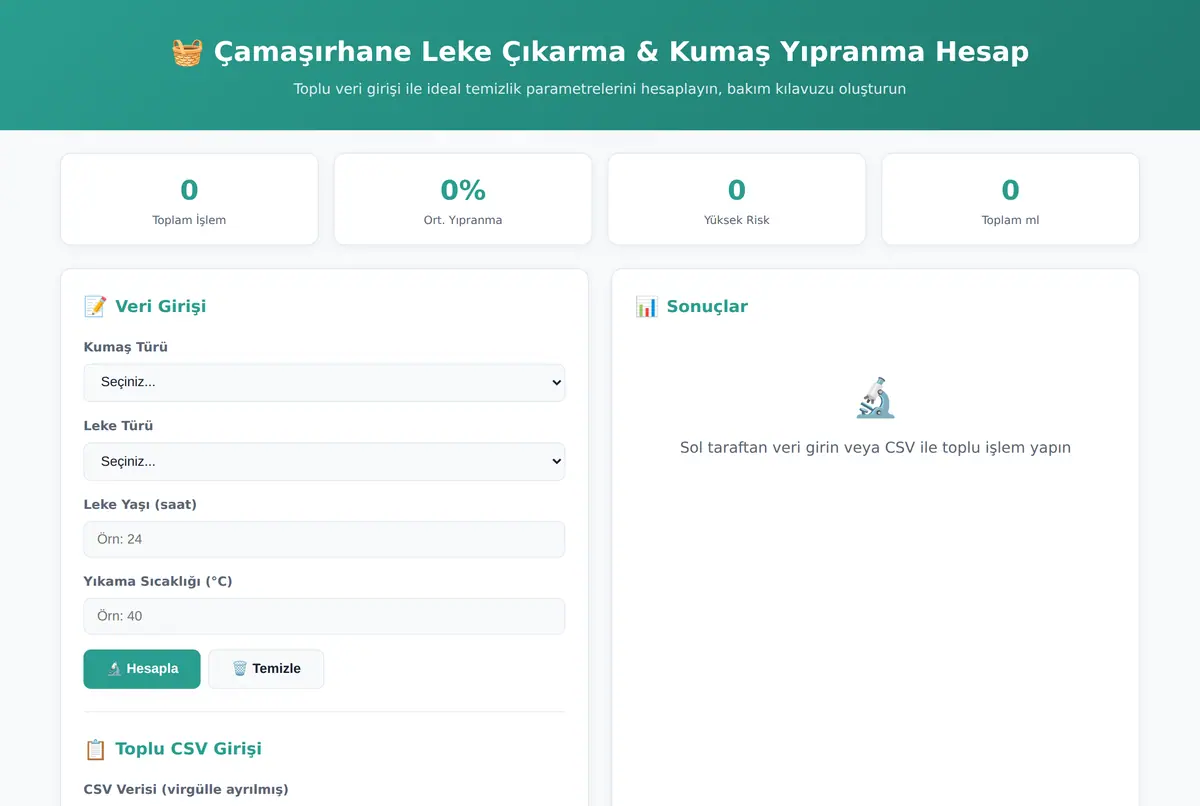Click the 'Yıkama Sıcaklığı (°C)' label

coord(158,581)
